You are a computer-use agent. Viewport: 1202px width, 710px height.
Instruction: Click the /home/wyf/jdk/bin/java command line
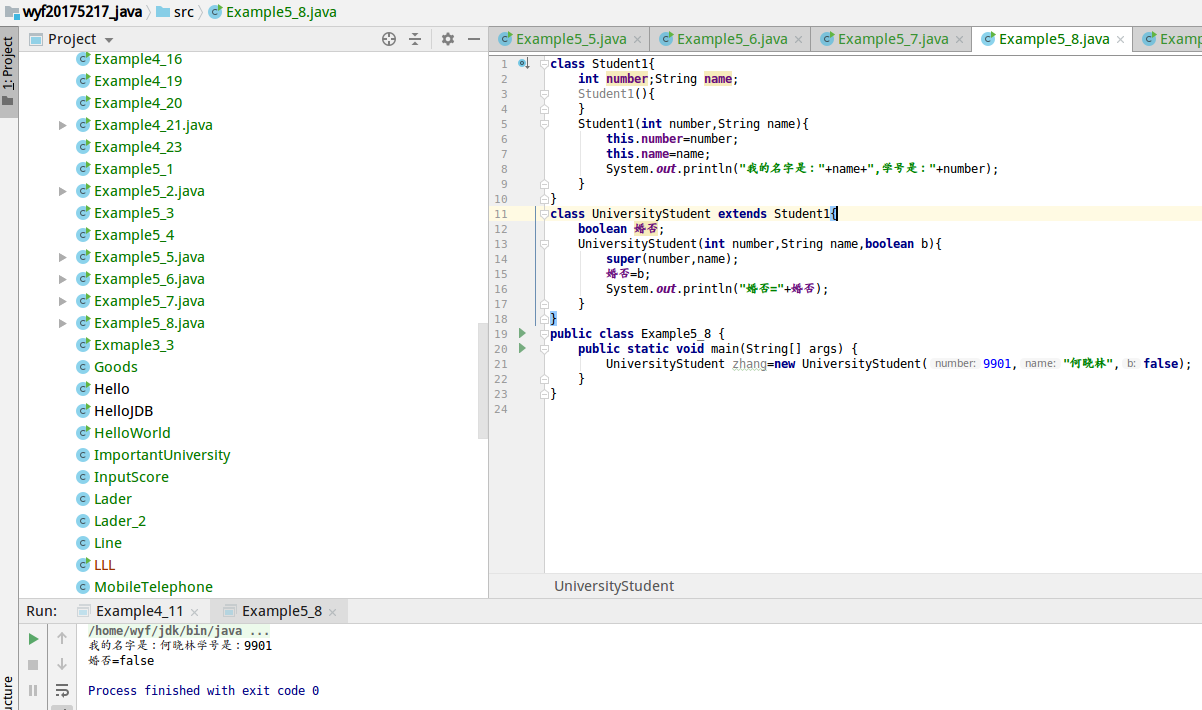(179, 631)
